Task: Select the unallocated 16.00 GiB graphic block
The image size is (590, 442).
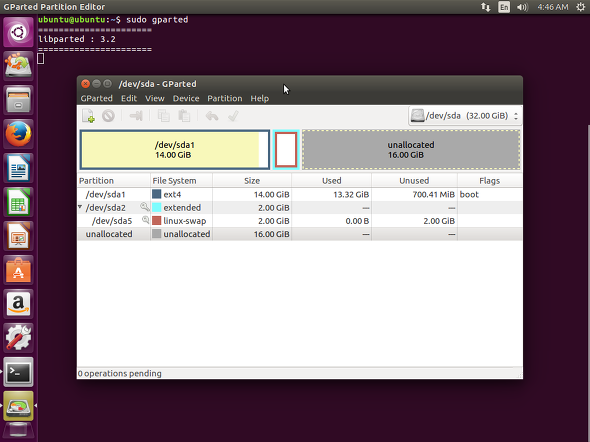Action: (411, 150)
